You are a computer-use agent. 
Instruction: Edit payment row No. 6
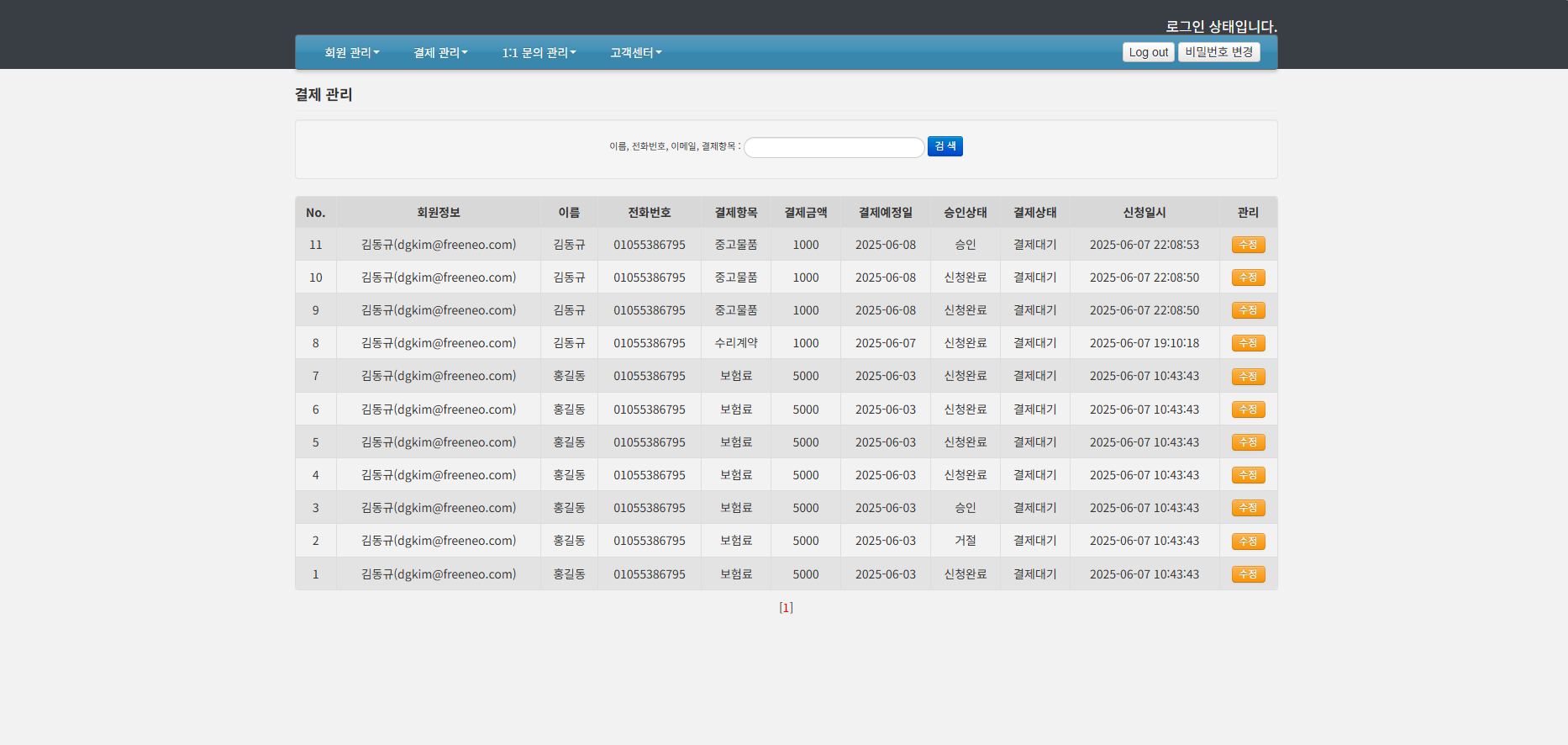click(x=1249, y=409)
